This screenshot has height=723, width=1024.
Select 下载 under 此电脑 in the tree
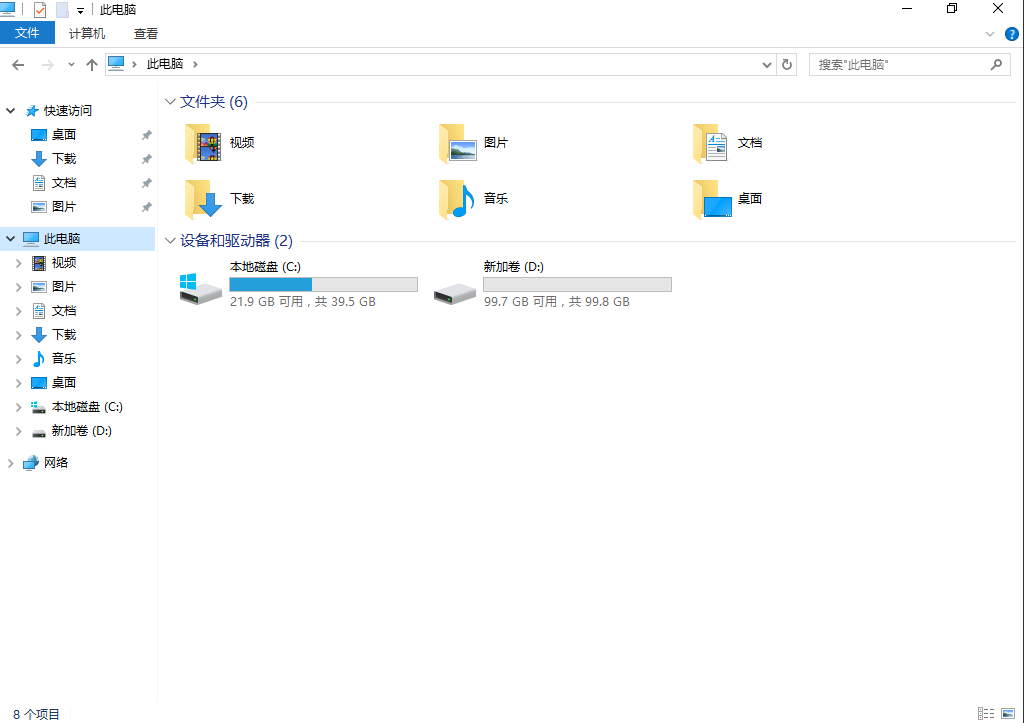64,335
